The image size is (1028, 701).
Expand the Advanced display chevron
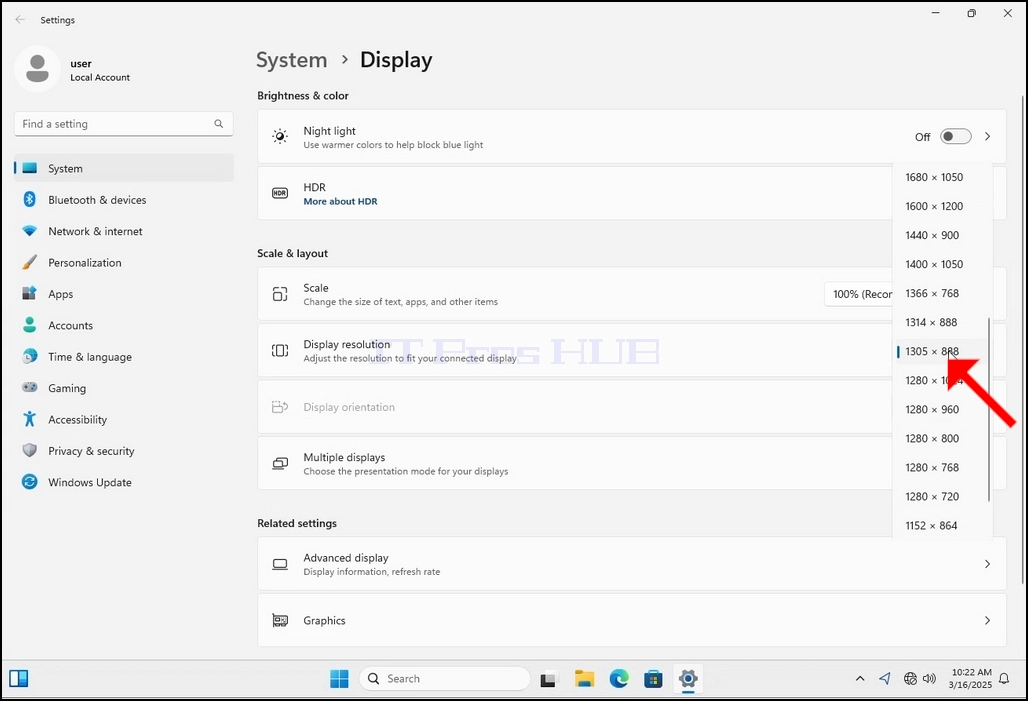(x=987, y=564)
